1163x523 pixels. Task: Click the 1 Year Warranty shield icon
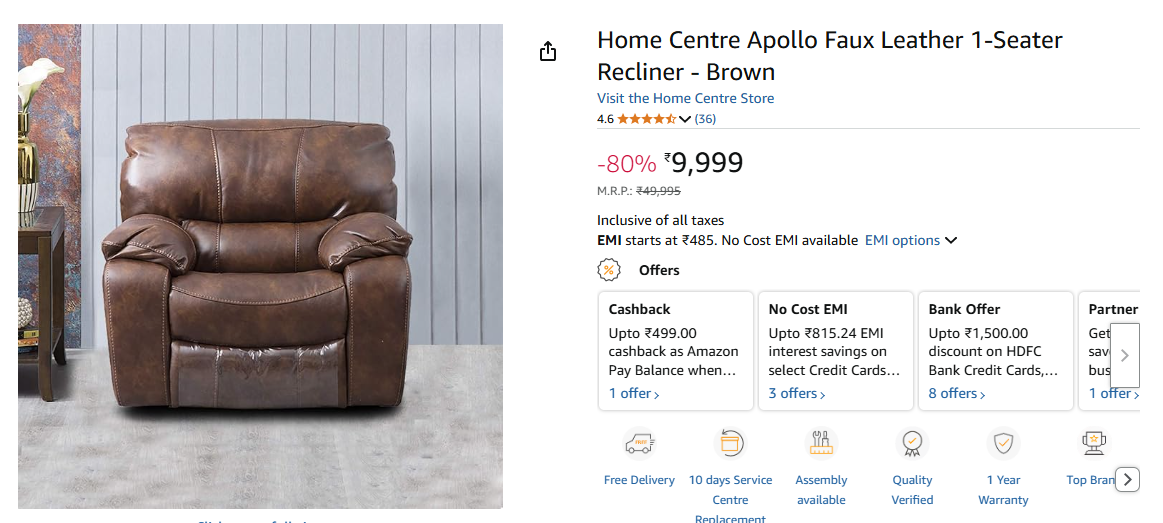coord(1003,443)
